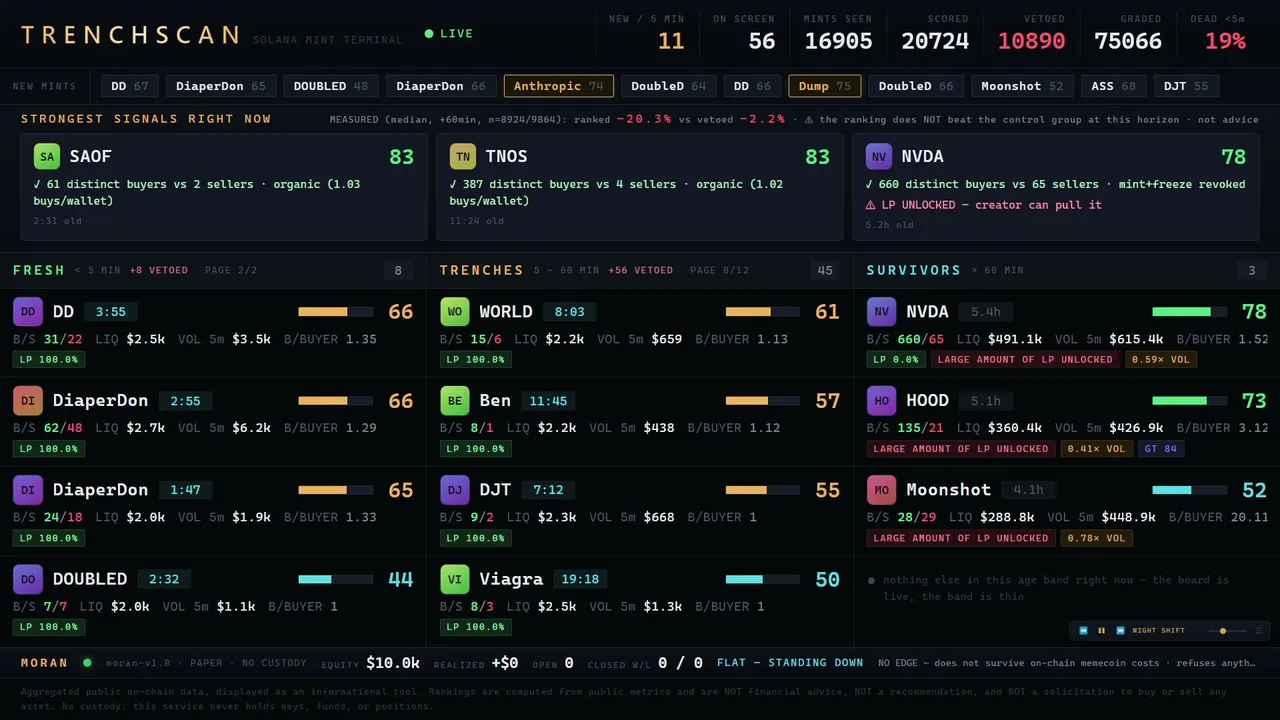The width and height of the screenshot is (1280, 720).
Task: Click the DD token avatar in Fresh
Action: pyautogui.click(x=28, y=312)
